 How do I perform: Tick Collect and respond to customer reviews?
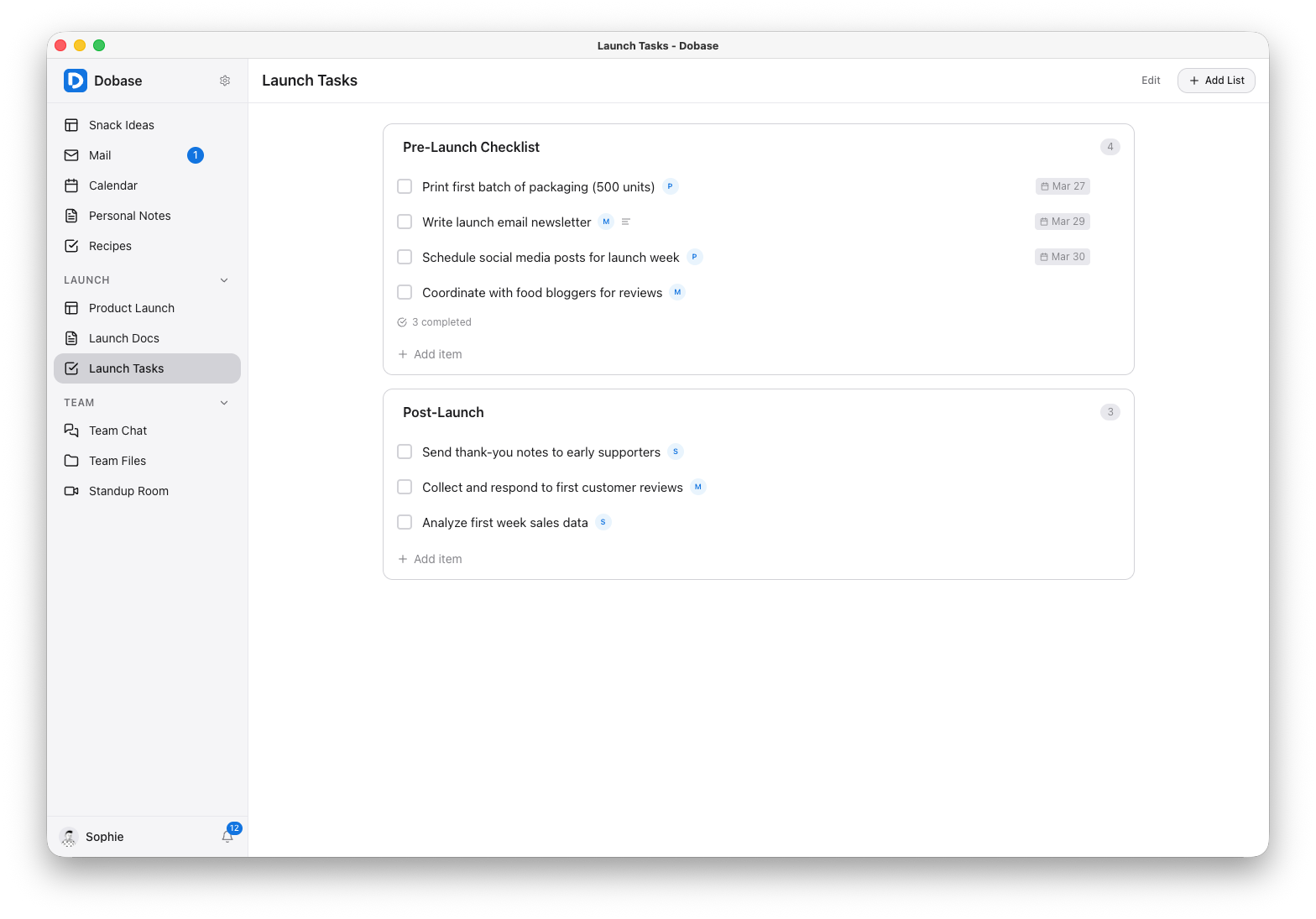click(x=405, y=487)
